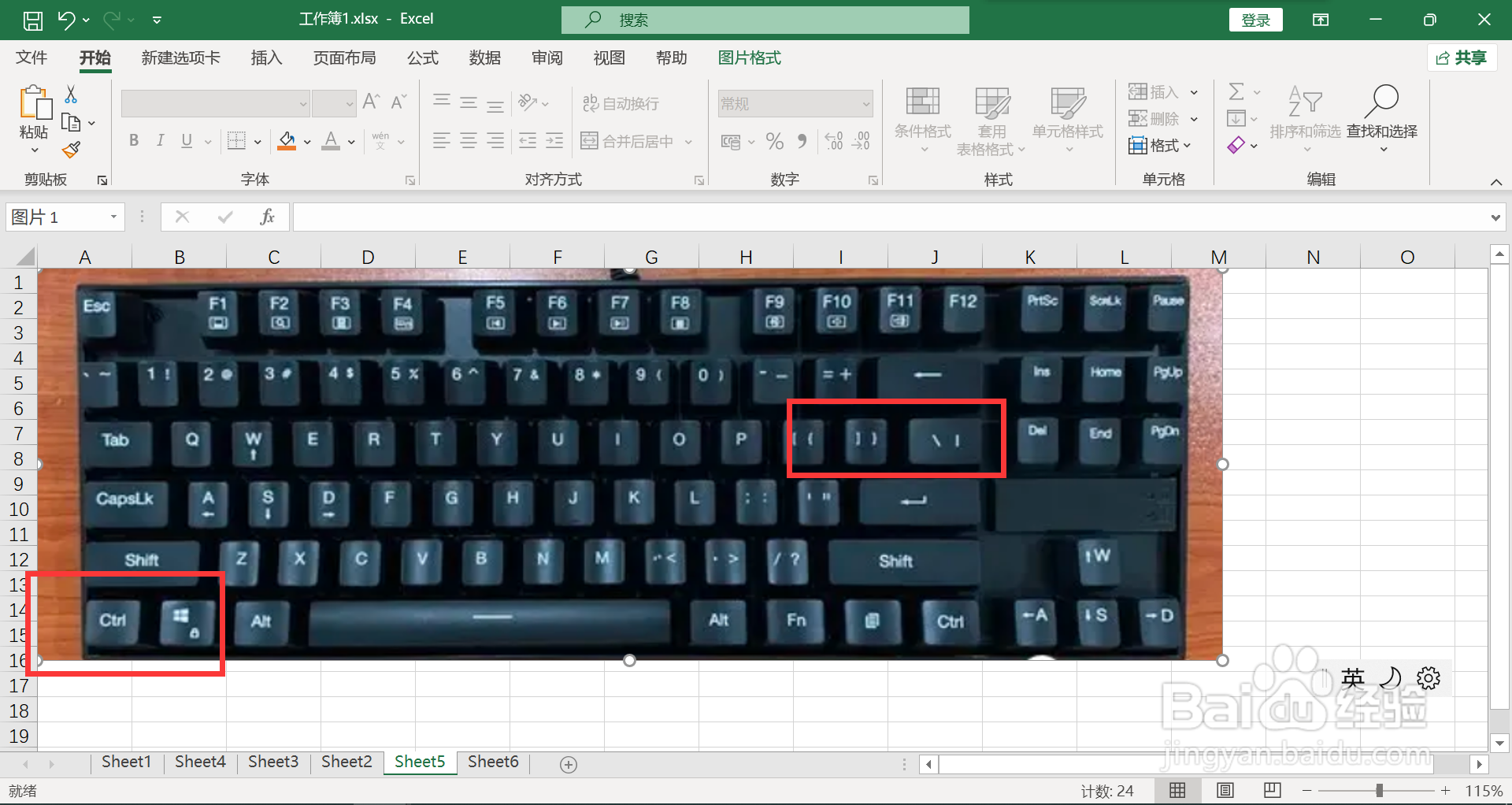Switch to the 页面布局 Page Layout tab

(x=344, y=57)
